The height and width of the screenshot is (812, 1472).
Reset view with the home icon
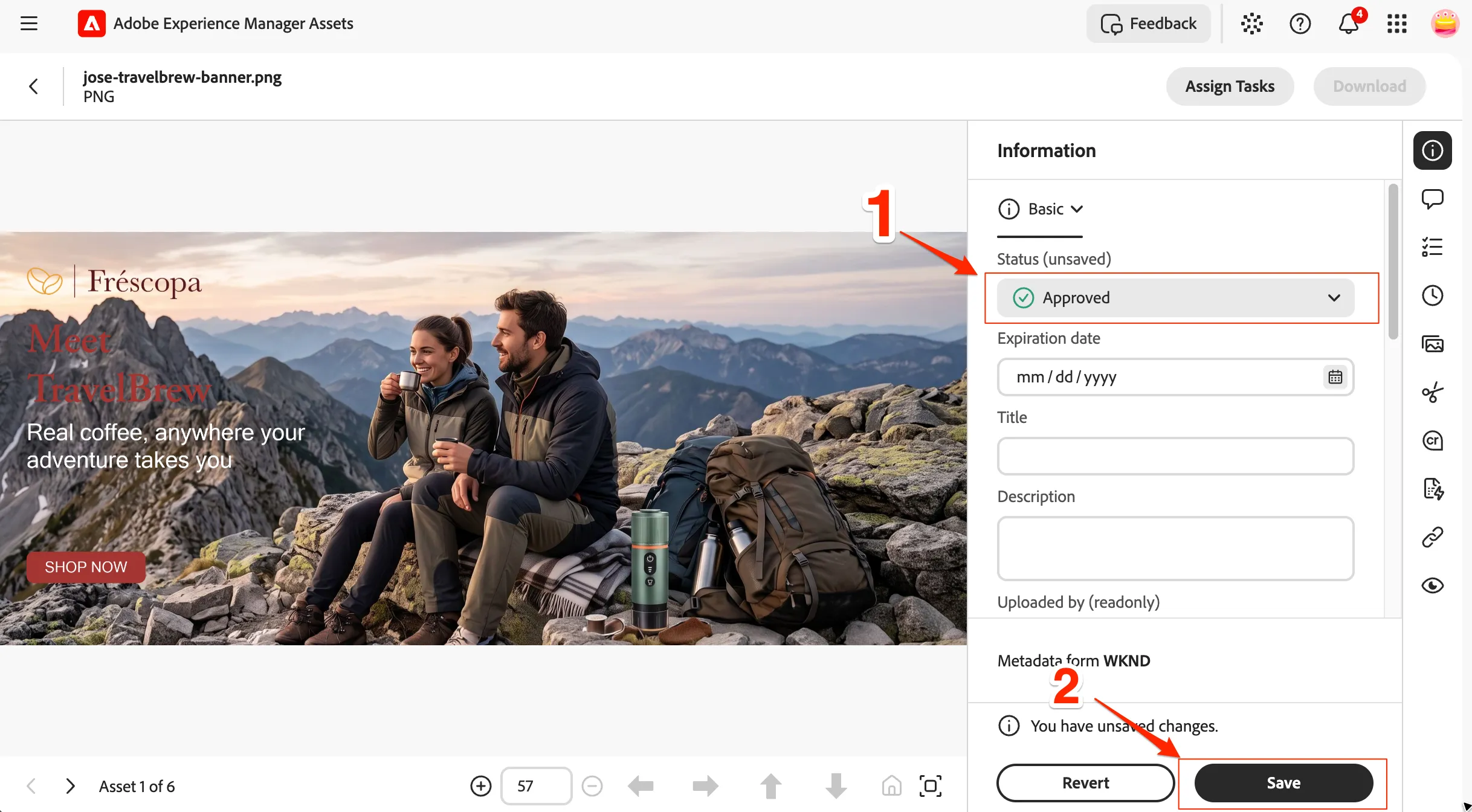tap(891, 786)
